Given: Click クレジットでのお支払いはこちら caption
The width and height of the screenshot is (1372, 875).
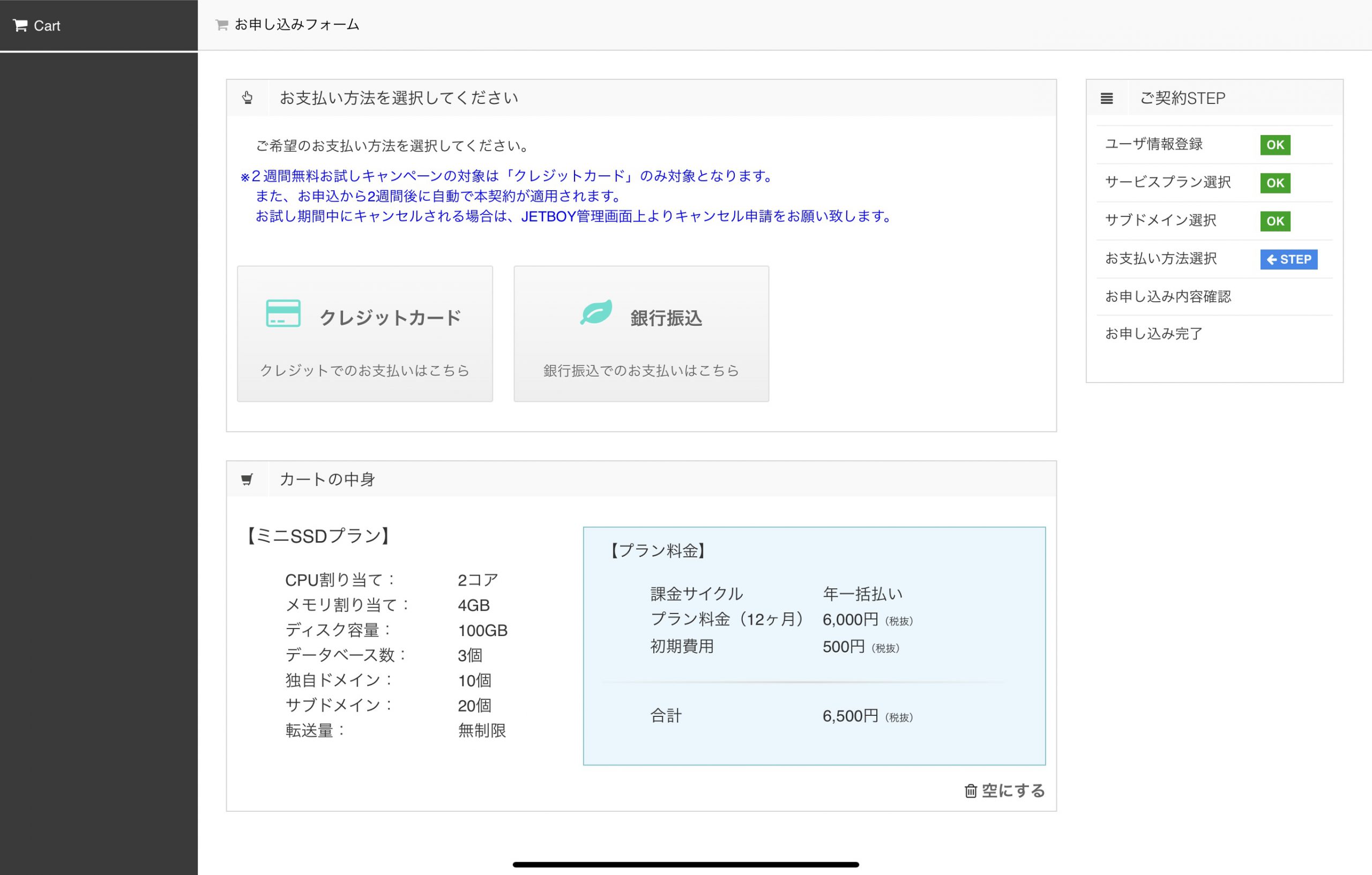Looking at the screenshot, I should (364, 371).
